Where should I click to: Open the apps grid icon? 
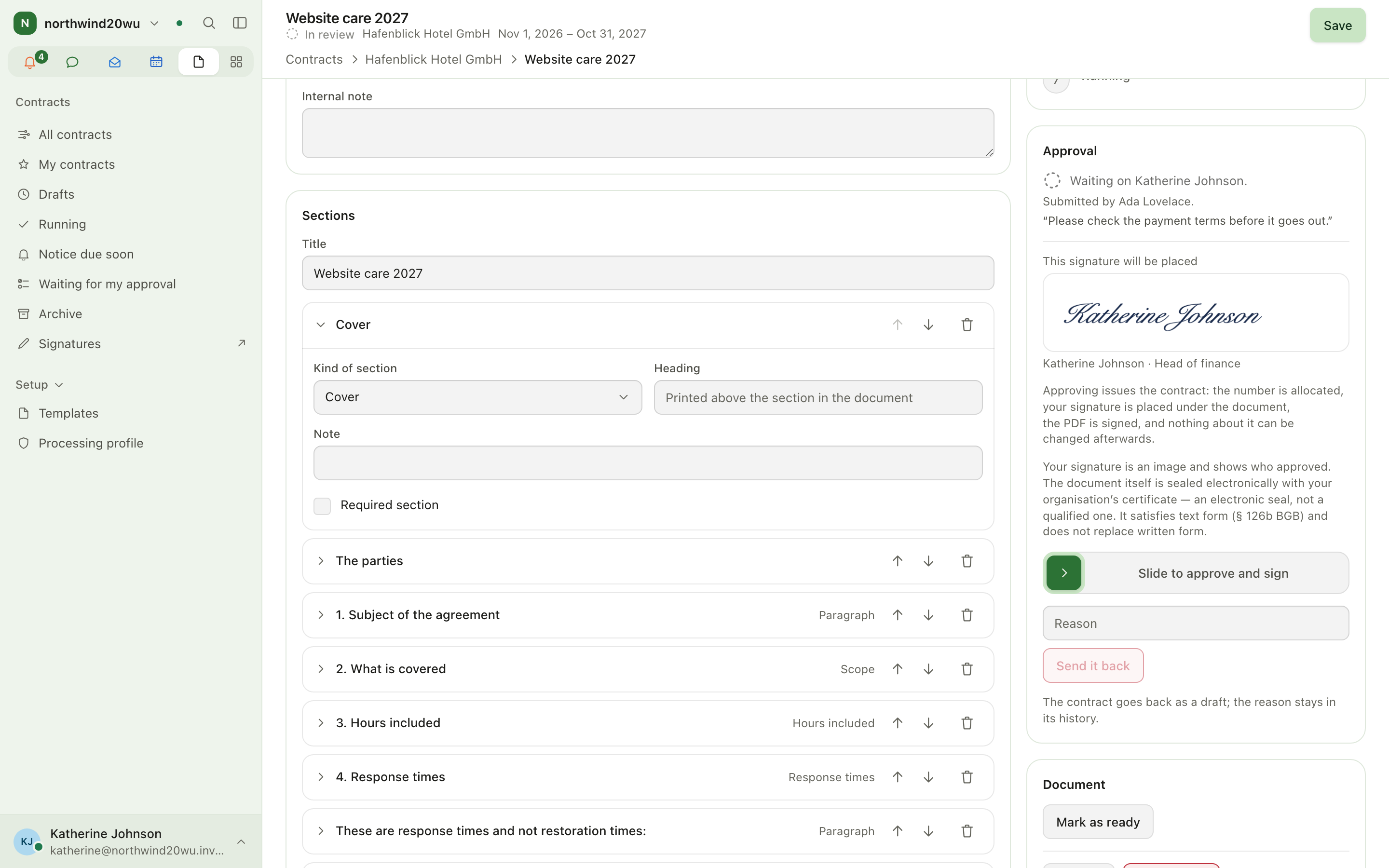point(236,62)
